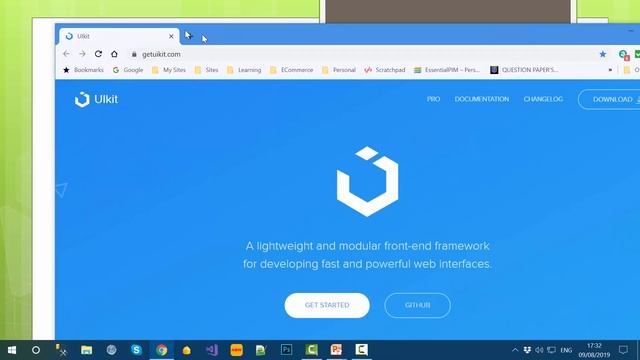Open the ECommerce bookmark folder
This screenshot has width=640, height=360.
click(x=292, y=70)
